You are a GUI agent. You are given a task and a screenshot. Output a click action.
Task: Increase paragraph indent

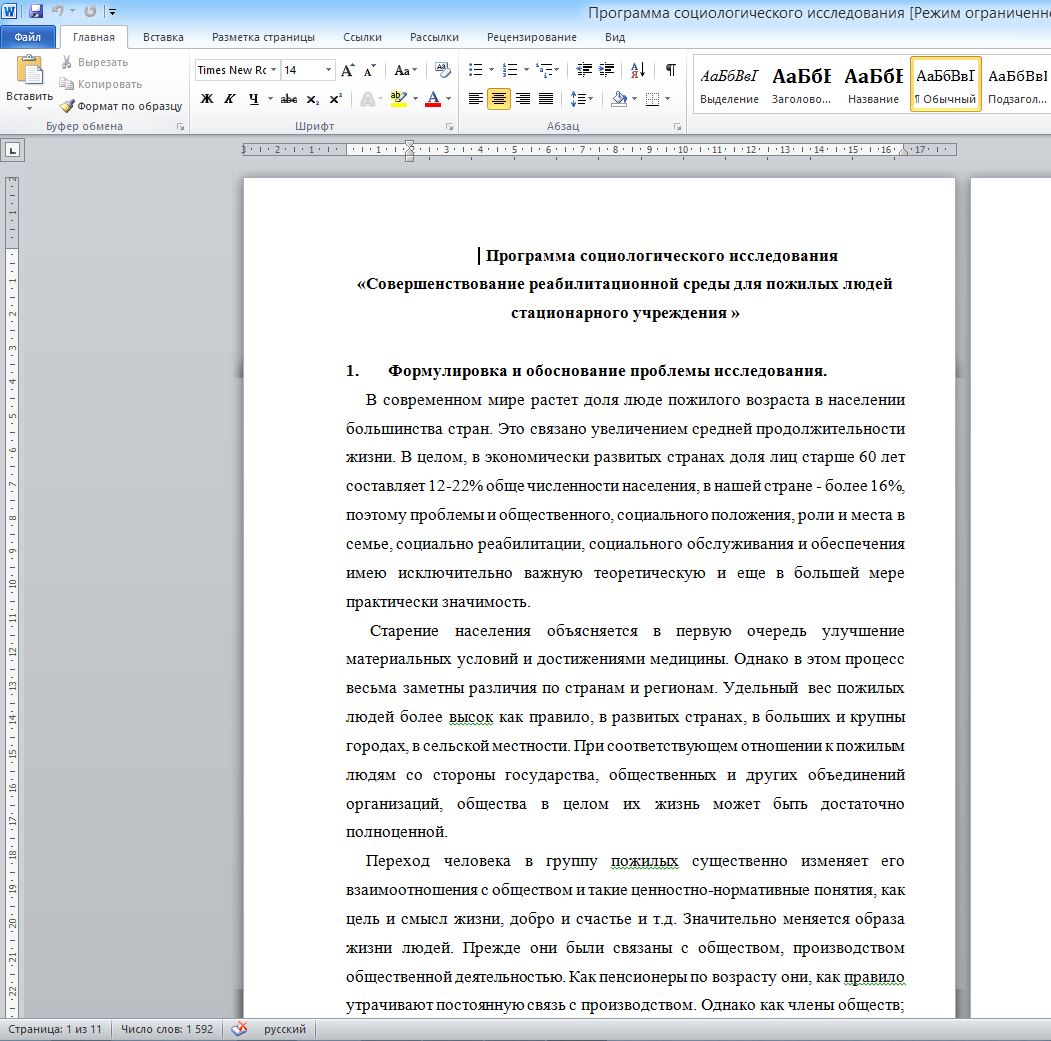(607, 70)
